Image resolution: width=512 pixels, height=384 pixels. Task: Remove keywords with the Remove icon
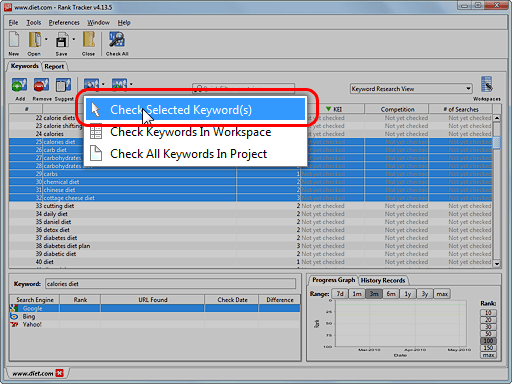tap(41, 85)
